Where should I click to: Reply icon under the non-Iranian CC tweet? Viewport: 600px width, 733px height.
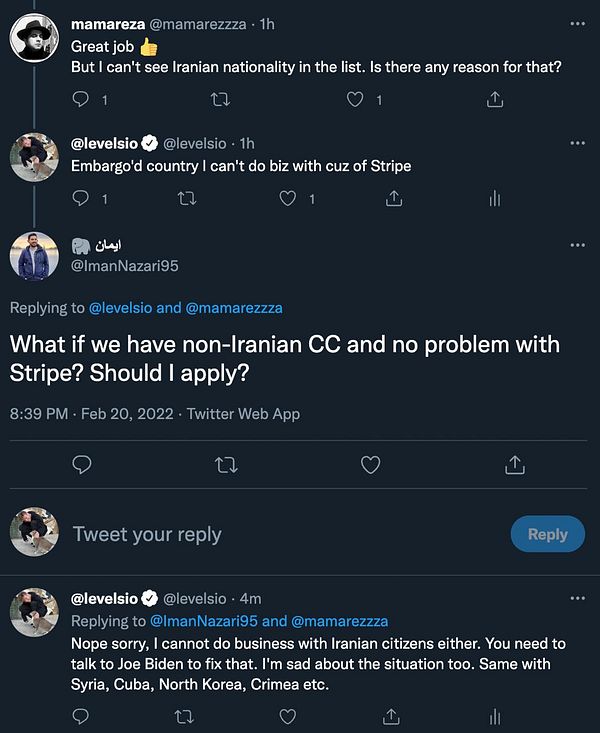coord(83,464)
